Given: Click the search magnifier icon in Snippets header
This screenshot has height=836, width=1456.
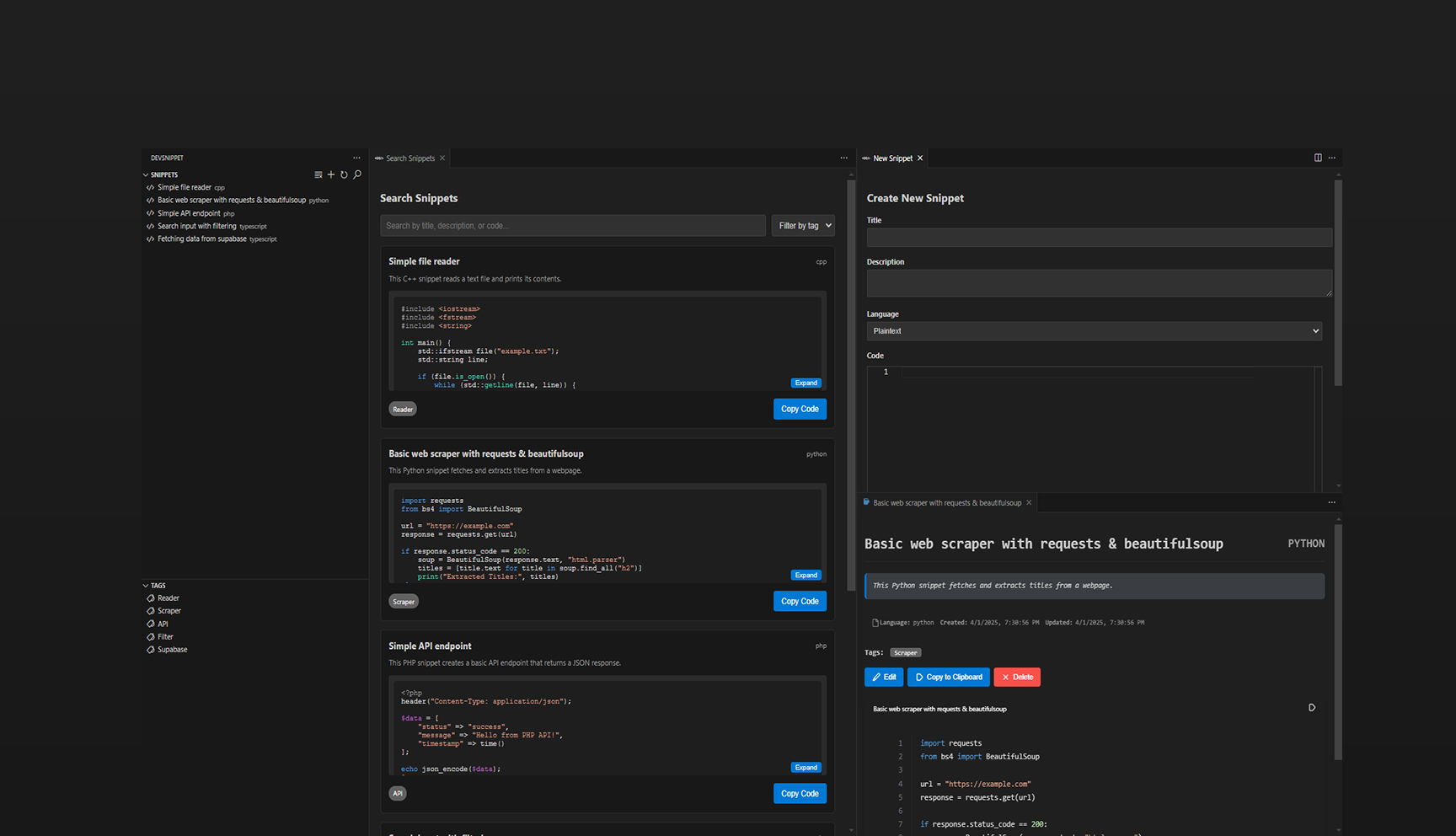Looking at the screenshot, I should pos(357,174).
